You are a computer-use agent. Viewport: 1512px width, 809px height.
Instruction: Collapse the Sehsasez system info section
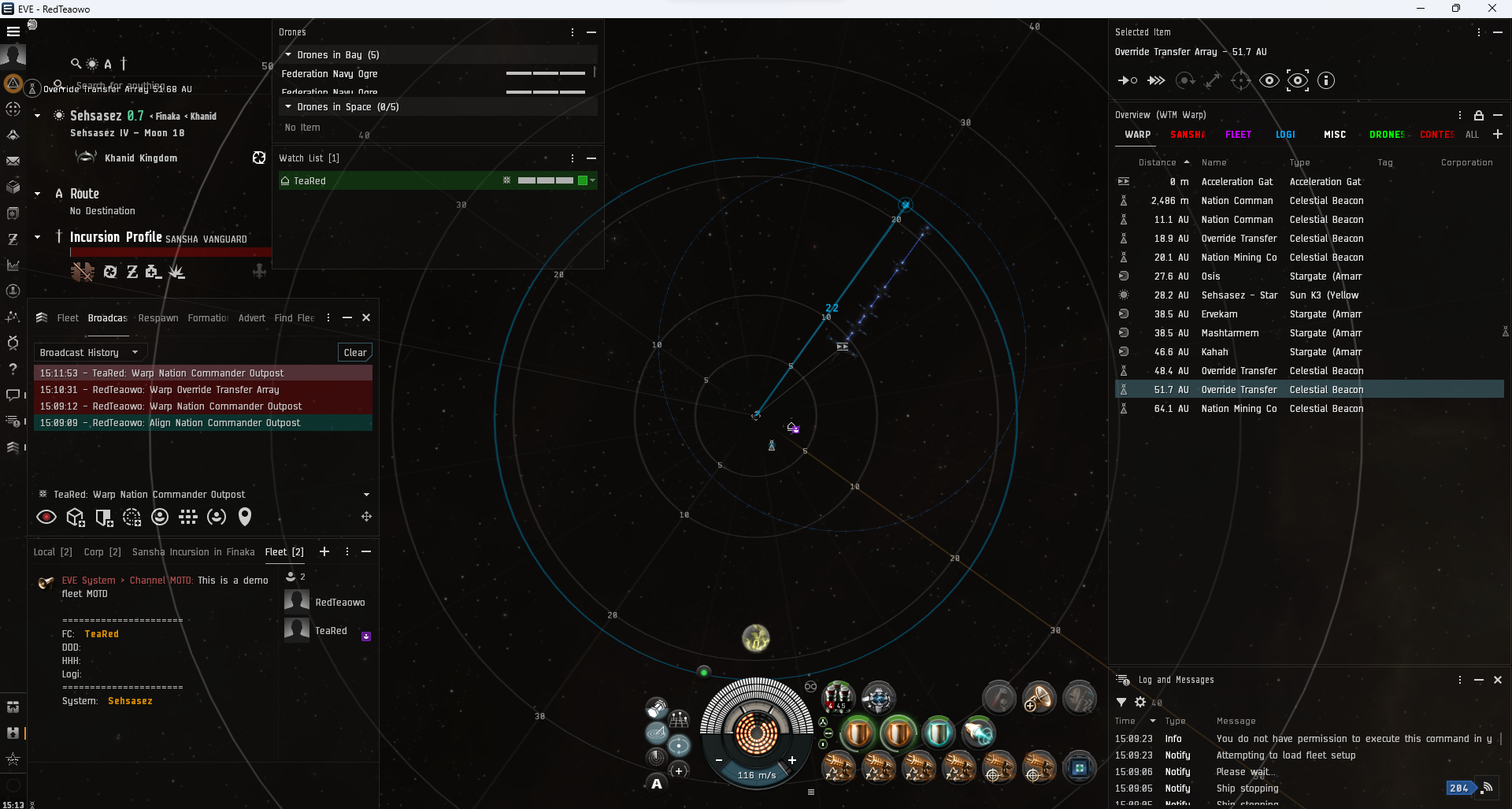[x=37, y=116]
